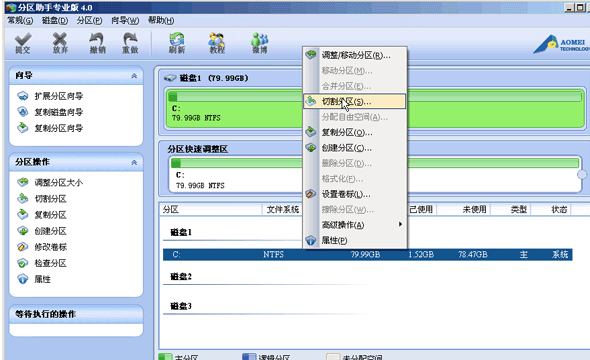Click the 设置卷标(L) icon in the context menu
The width and height of the screenshot is (590, 360).
pos(311,194)
